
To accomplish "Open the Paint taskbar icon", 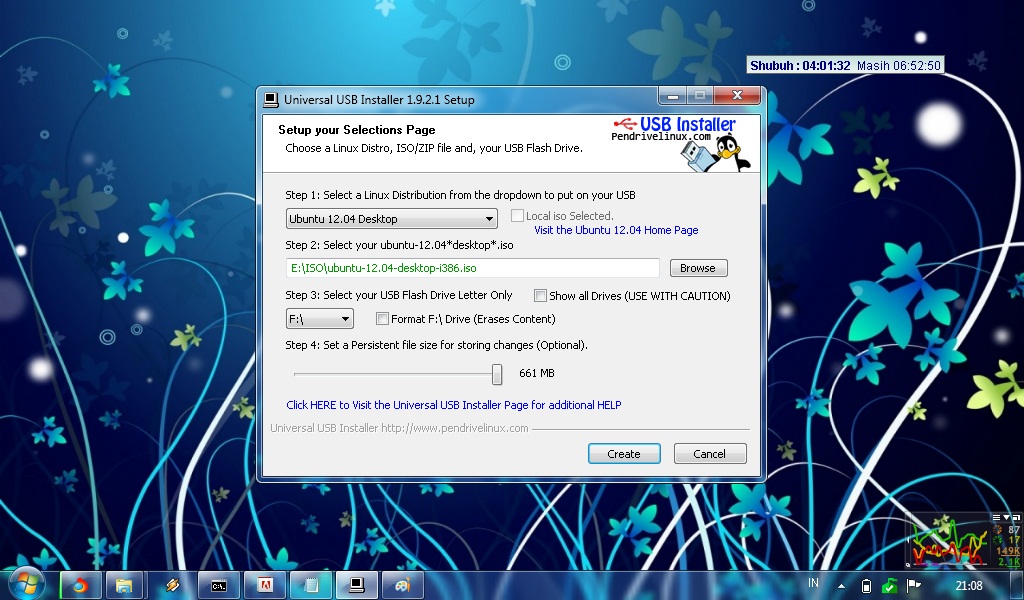I will coord(402,585).
